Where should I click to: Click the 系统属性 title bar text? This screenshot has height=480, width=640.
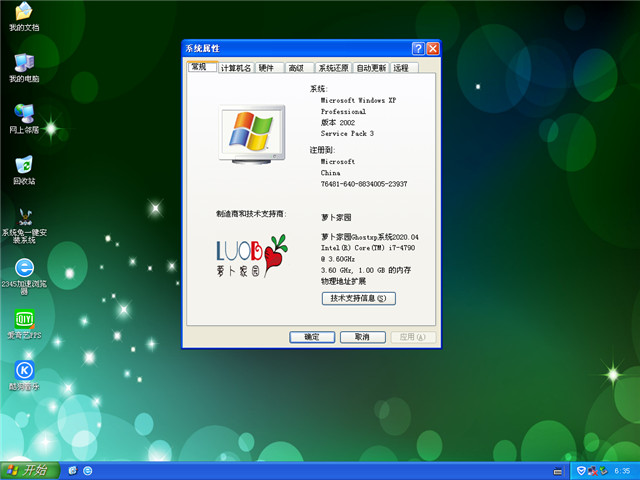point(202,49)
